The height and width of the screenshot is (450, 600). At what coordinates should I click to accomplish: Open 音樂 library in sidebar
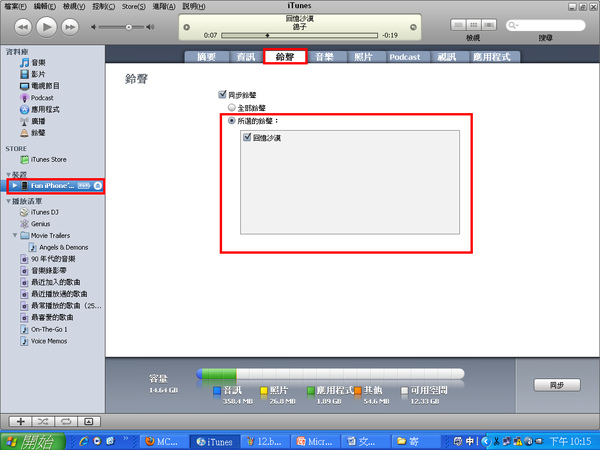[x=38, y=62]
